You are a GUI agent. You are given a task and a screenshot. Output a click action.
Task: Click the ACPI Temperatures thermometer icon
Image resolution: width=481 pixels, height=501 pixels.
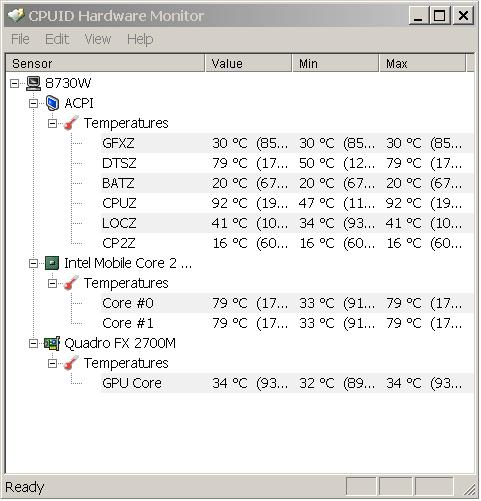[71, 123]
